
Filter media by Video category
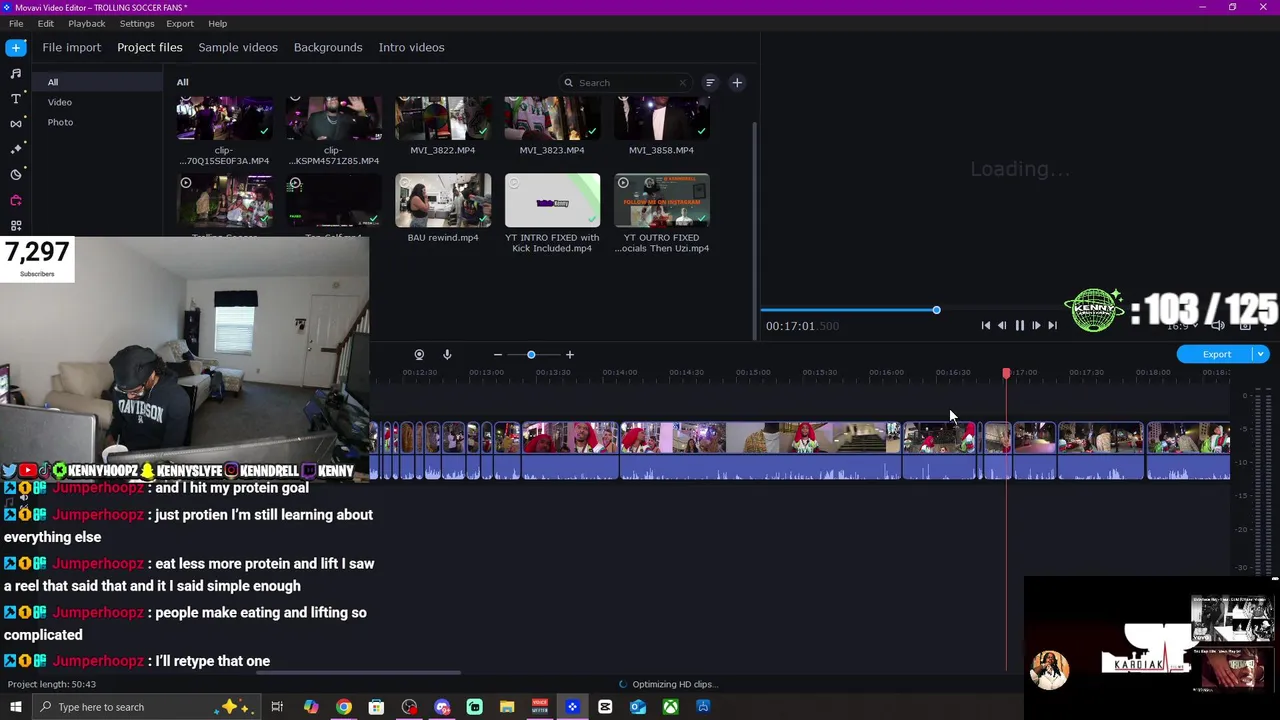pos(60,102)
